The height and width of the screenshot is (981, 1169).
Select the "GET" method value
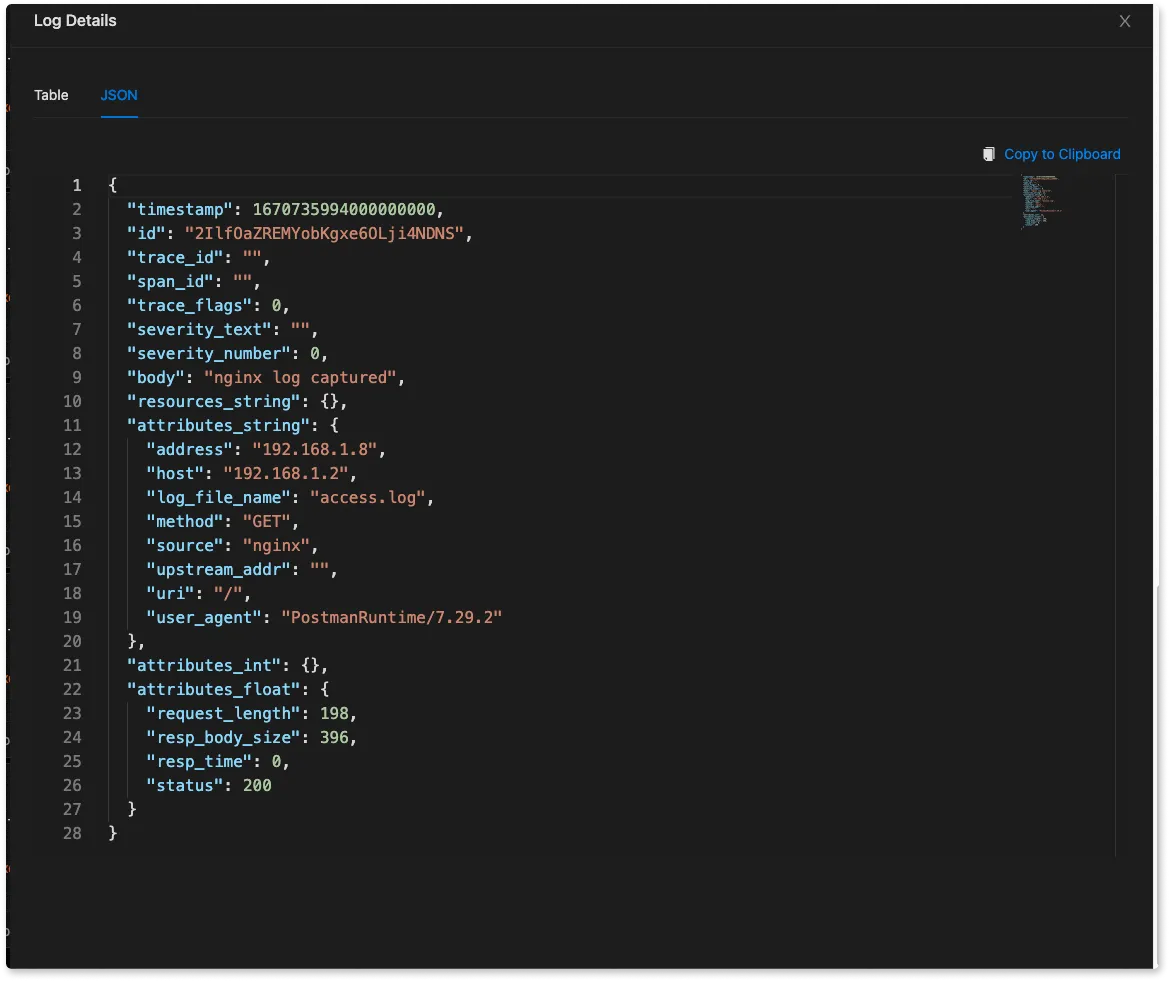click(x=268, y=521)
